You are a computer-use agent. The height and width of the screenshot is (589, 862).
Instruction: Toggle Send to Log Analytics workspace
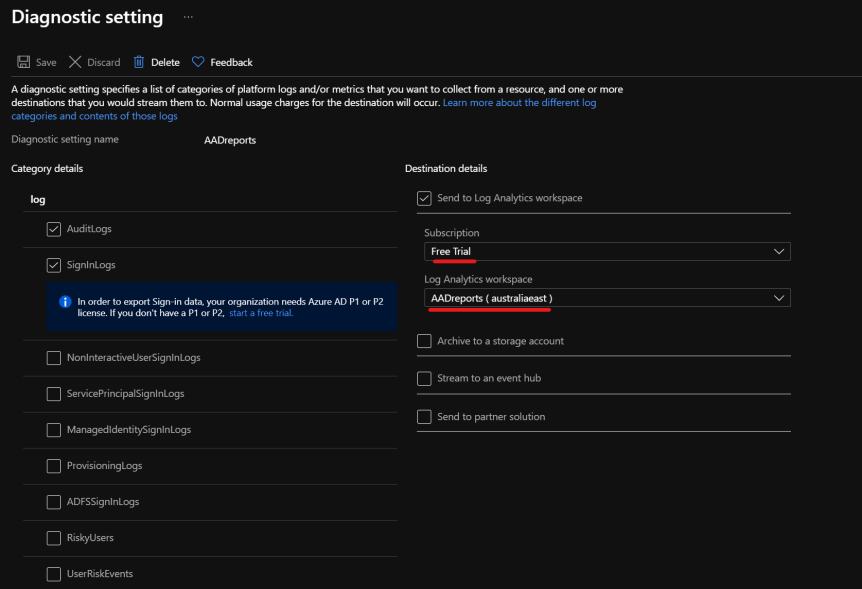coord(424,198)
